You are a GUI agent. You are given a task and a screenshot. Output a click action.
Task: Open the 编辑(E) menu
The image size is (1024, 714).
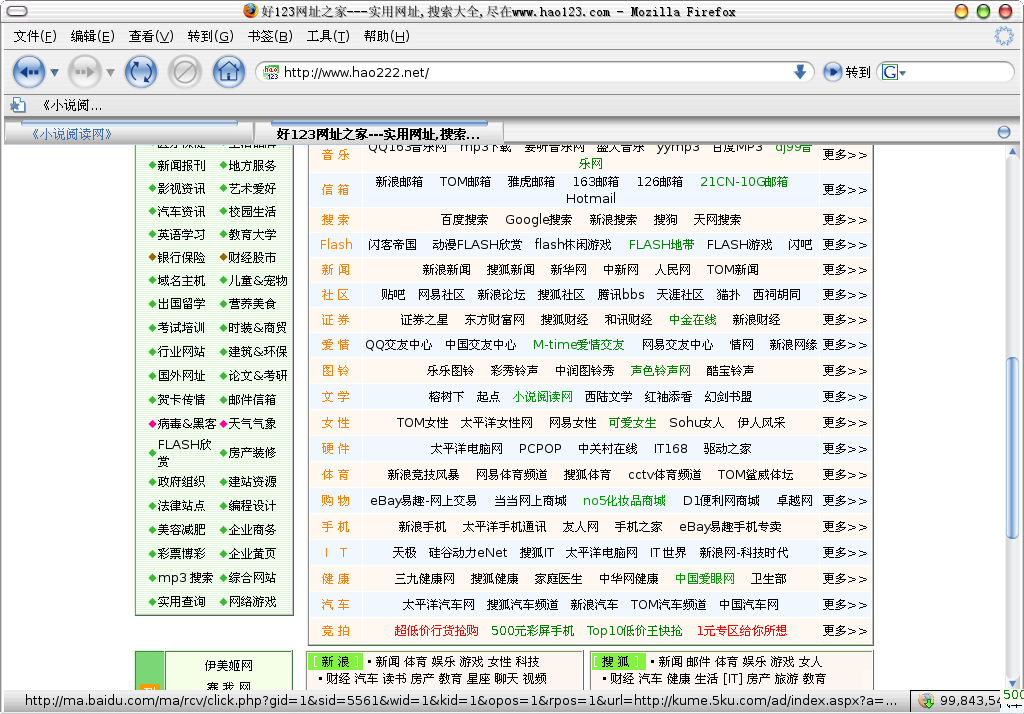(x=93, y=36)
